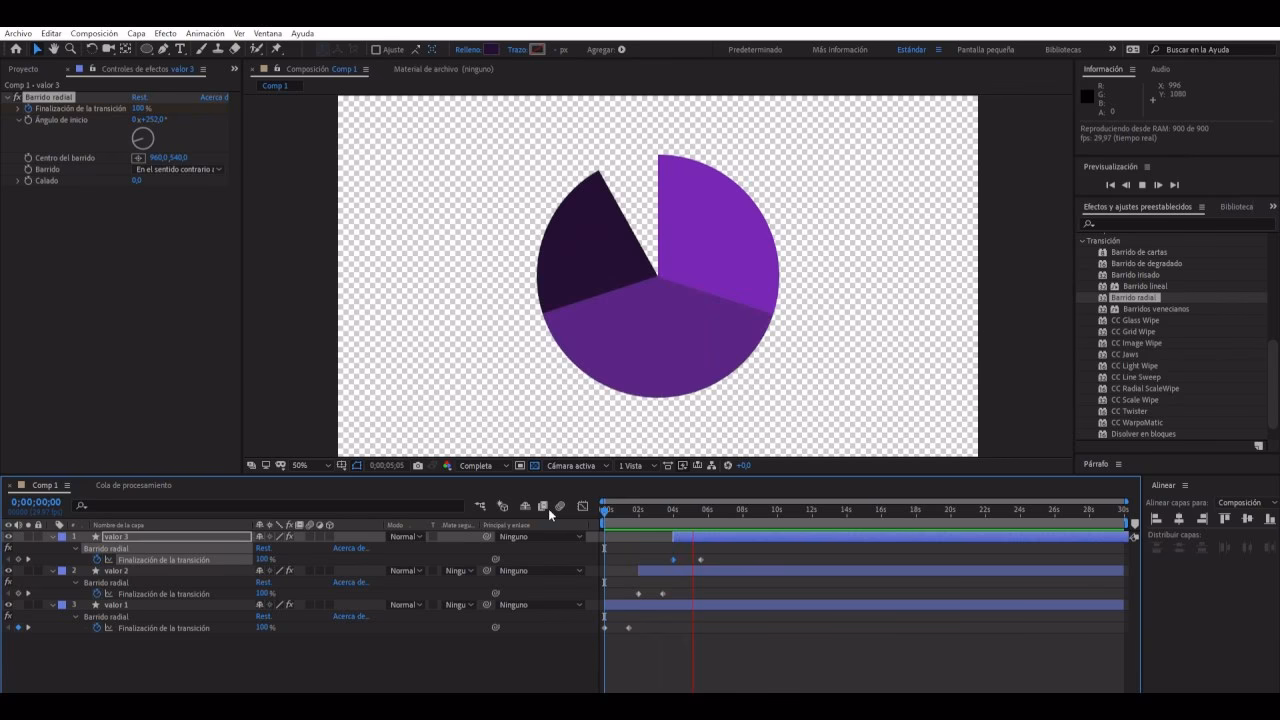Expand the Barrido radial effect on valor 2

77,582
